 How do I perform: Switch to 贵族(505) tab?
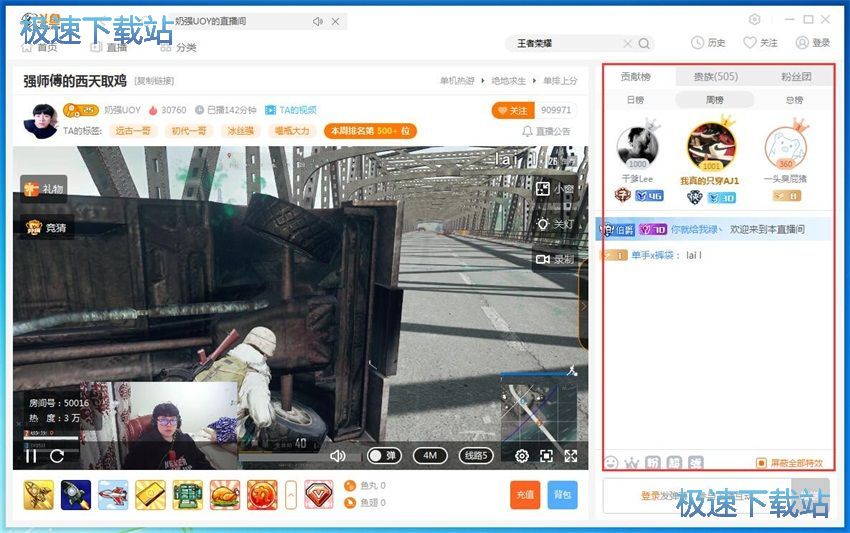point(716,76)
